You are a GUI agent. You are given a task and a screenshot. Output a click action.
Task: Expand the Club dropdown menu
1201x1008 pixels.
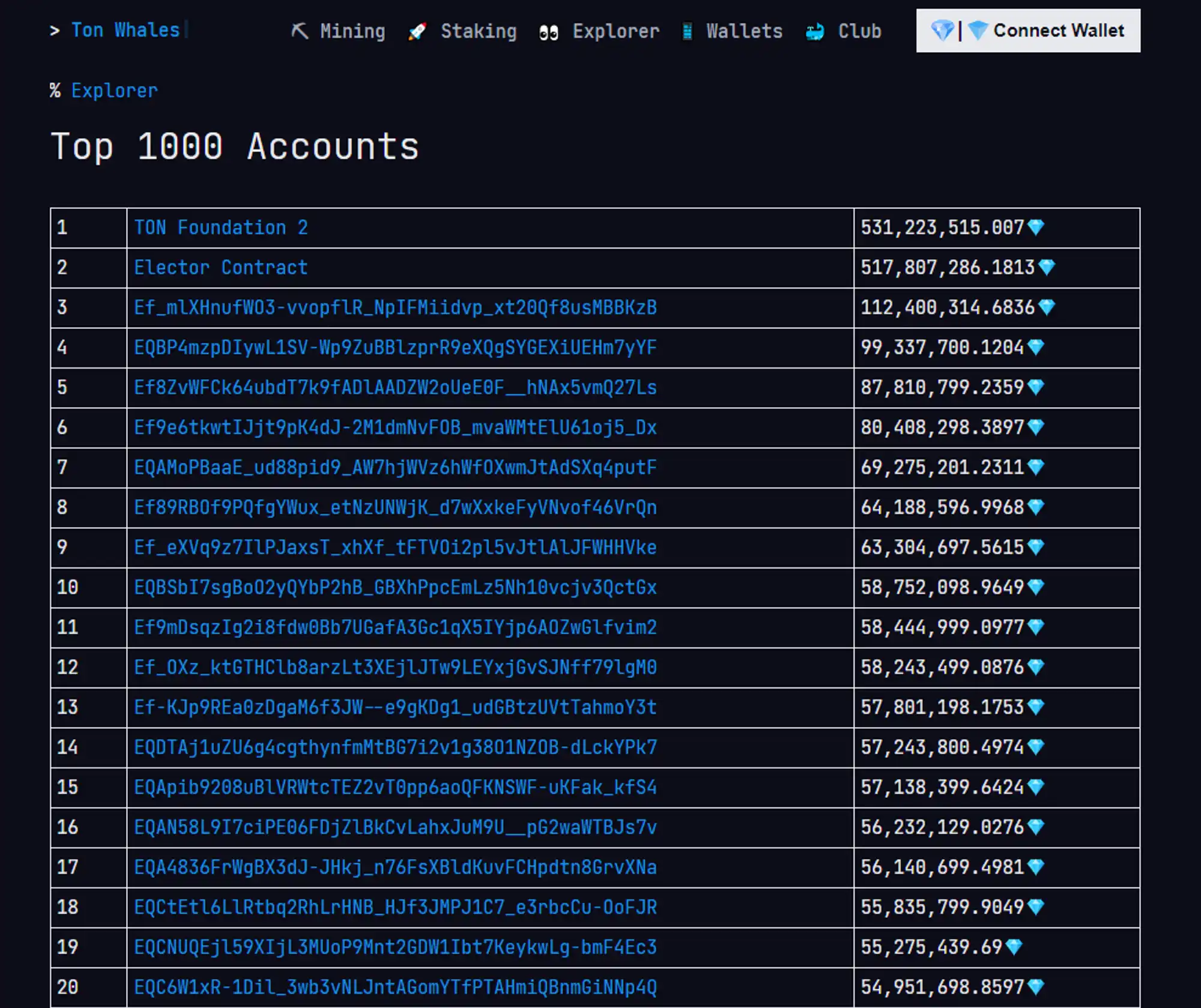pyautogui.click(x=858, y=31)
